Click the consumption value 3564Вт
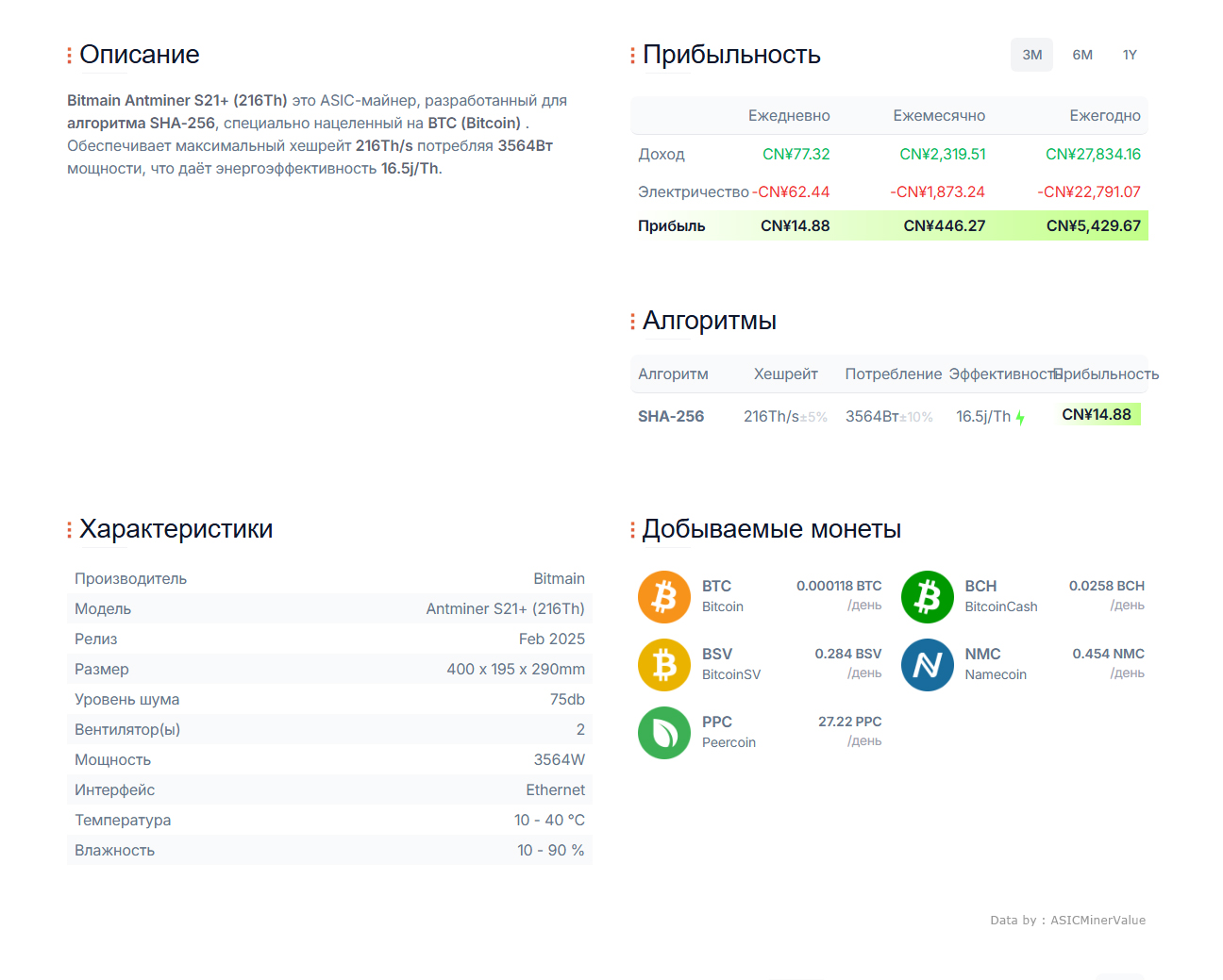Viewport: 1223px width, 980px height. click(x=872, y=416)
